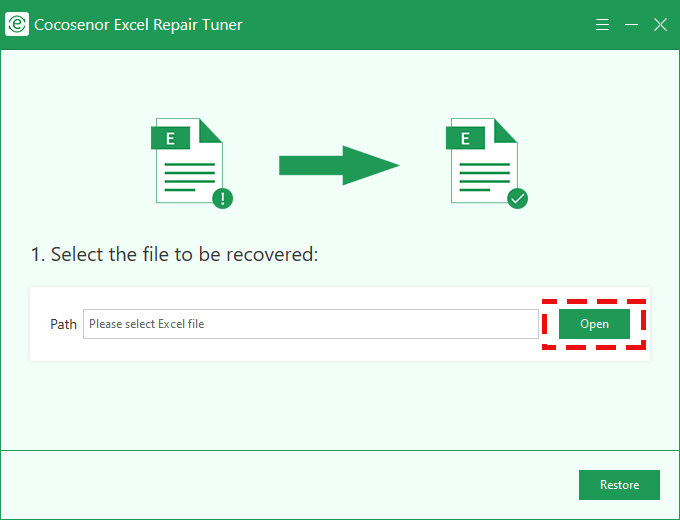680x520 pixels.
Task: Minimize the Excel Repair Tuner window
Action: coord(631,24)
